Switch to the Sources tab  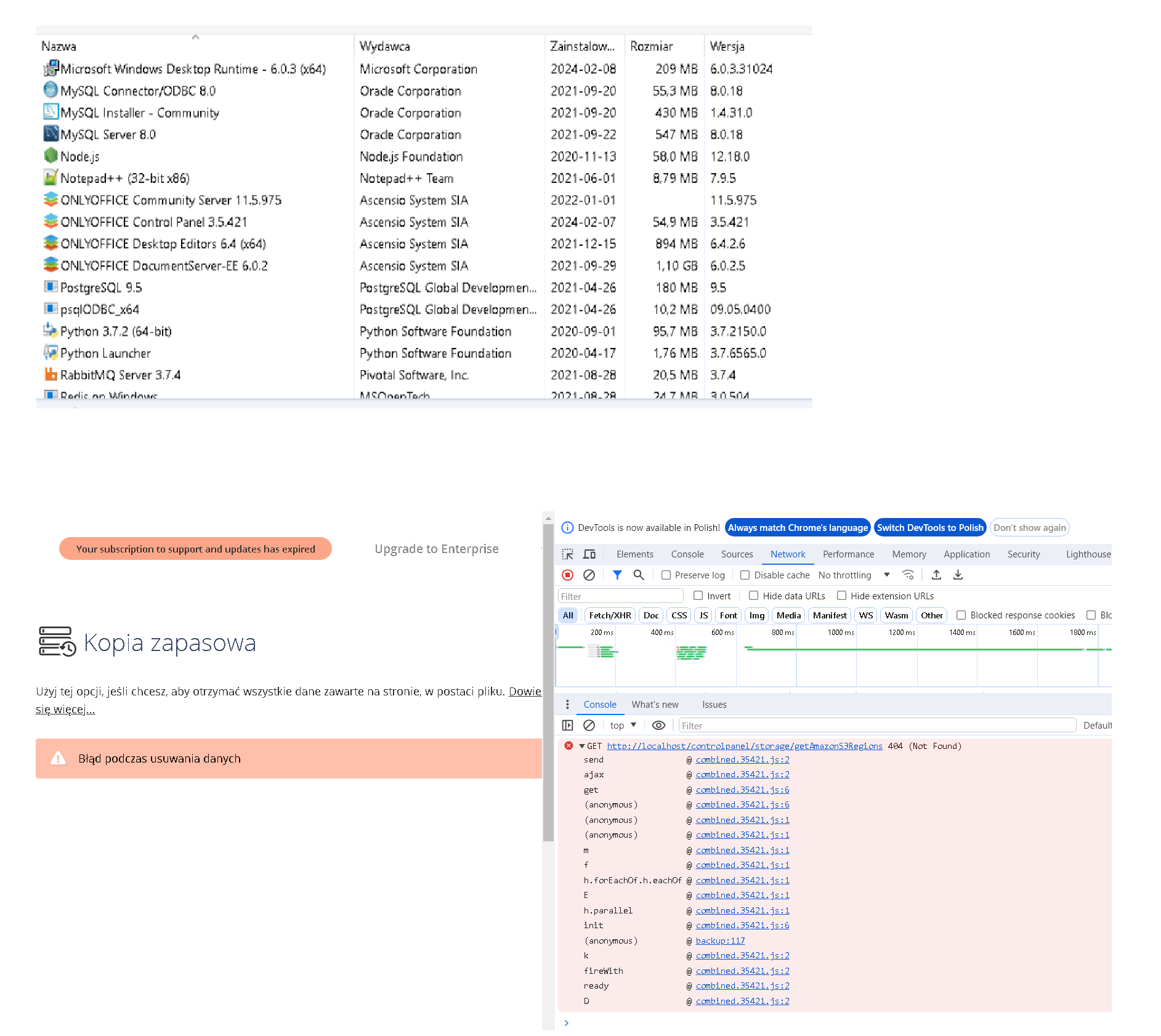(x=737, y=554)
